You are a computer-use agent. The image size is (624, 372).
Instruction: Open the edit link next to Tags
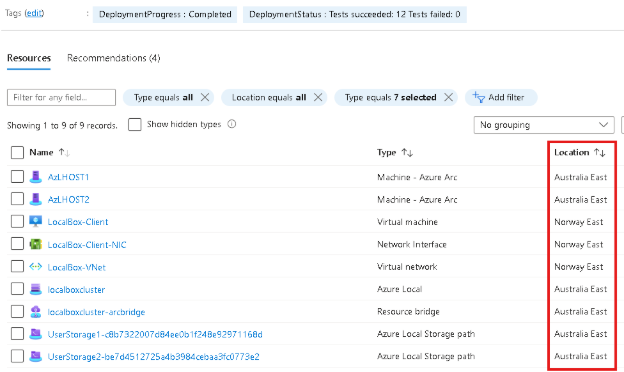coord(34,13)
